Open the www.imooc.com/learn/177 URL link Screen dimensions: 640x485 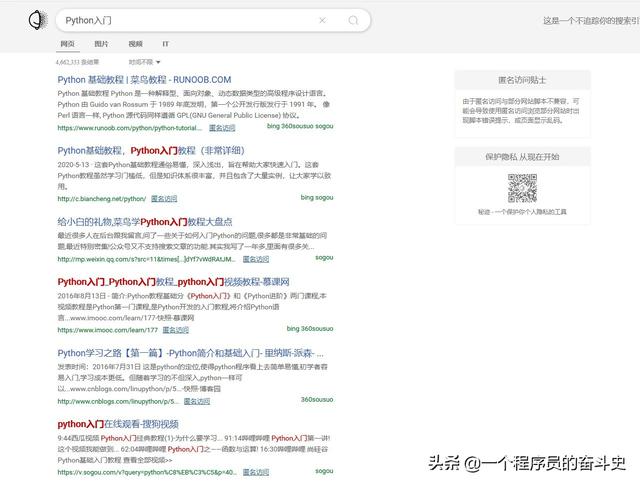[x=107, y=330]
